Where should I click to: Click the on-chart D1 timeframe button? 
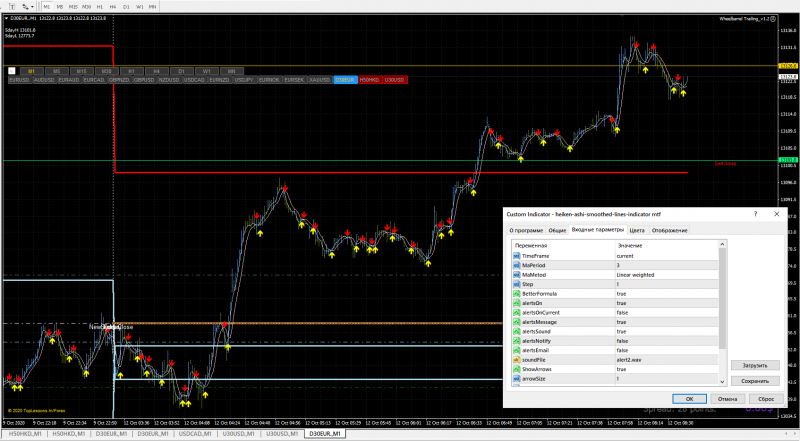point(181,71)
